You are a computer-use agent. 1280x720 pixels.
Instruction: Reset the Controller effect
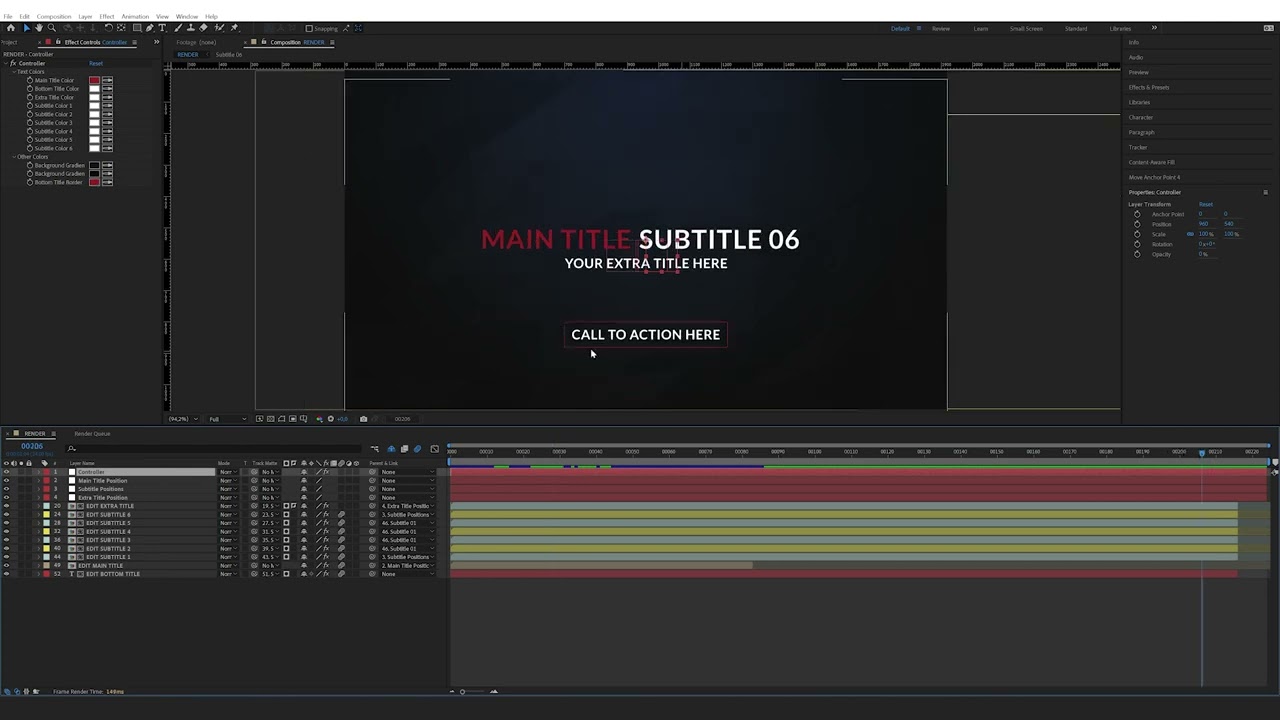[x=96, y=63]
